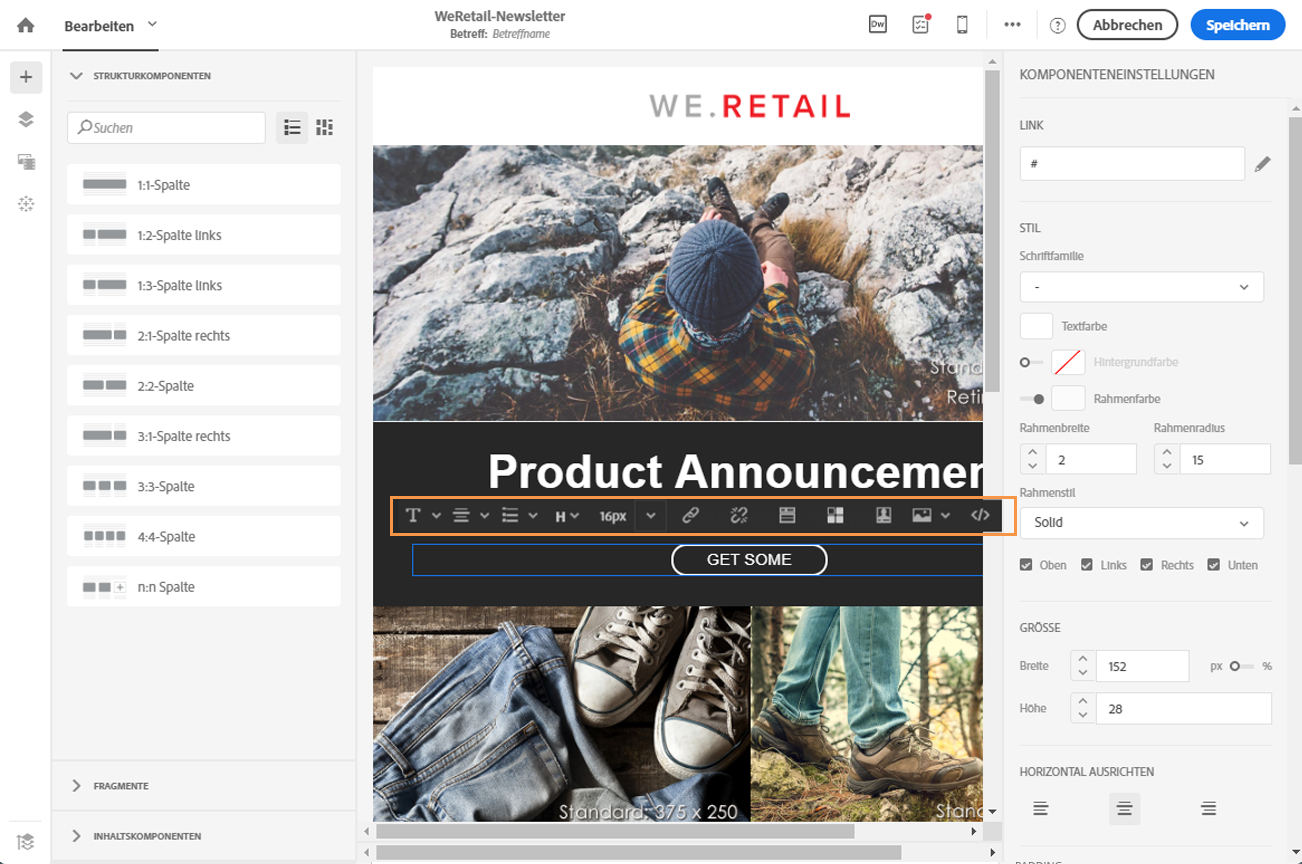Click the bullet list toolbar icon
The height and width of the screenshot is (864, 1302).
[510, 515]
